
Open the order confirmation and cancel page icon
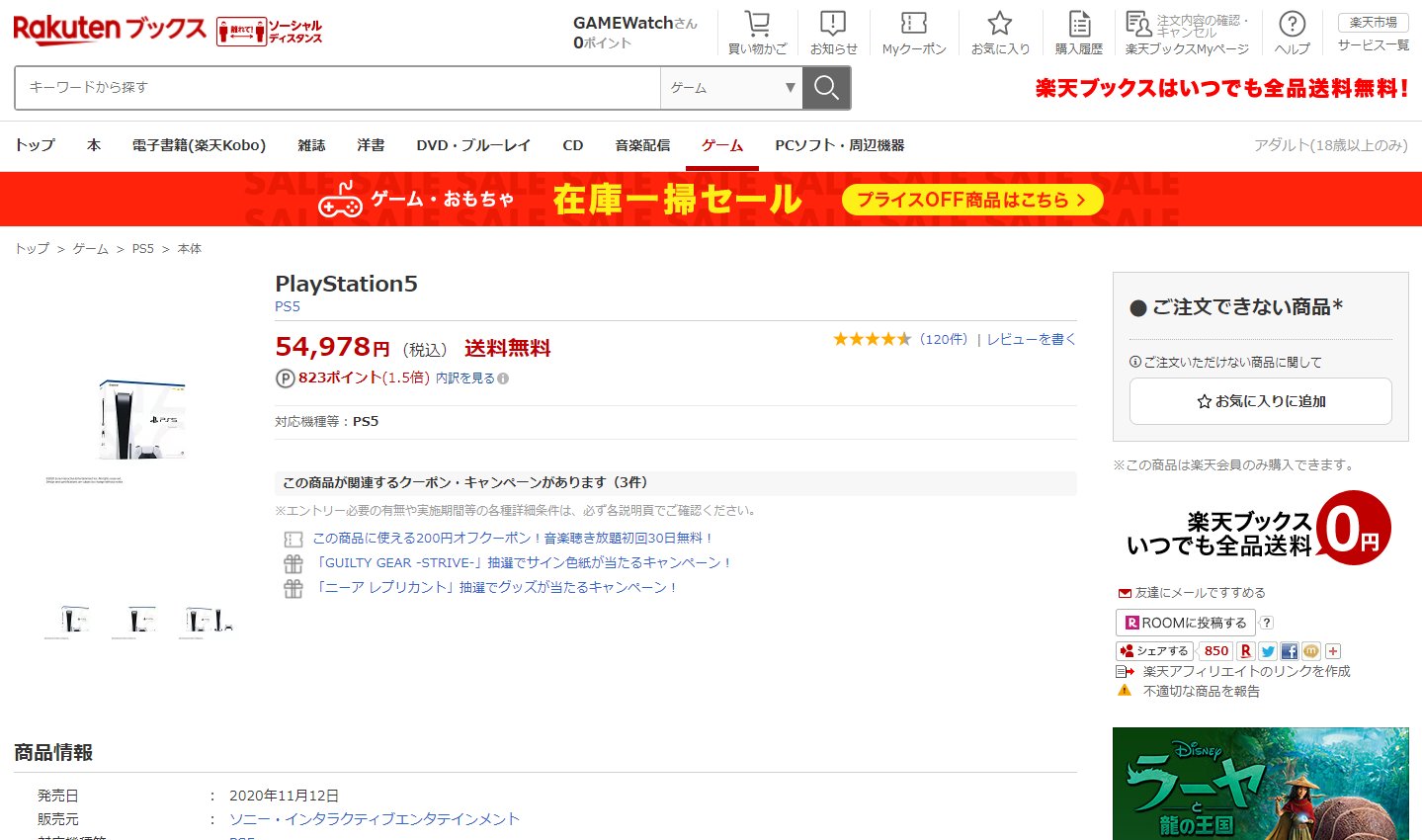(1138, 24)
